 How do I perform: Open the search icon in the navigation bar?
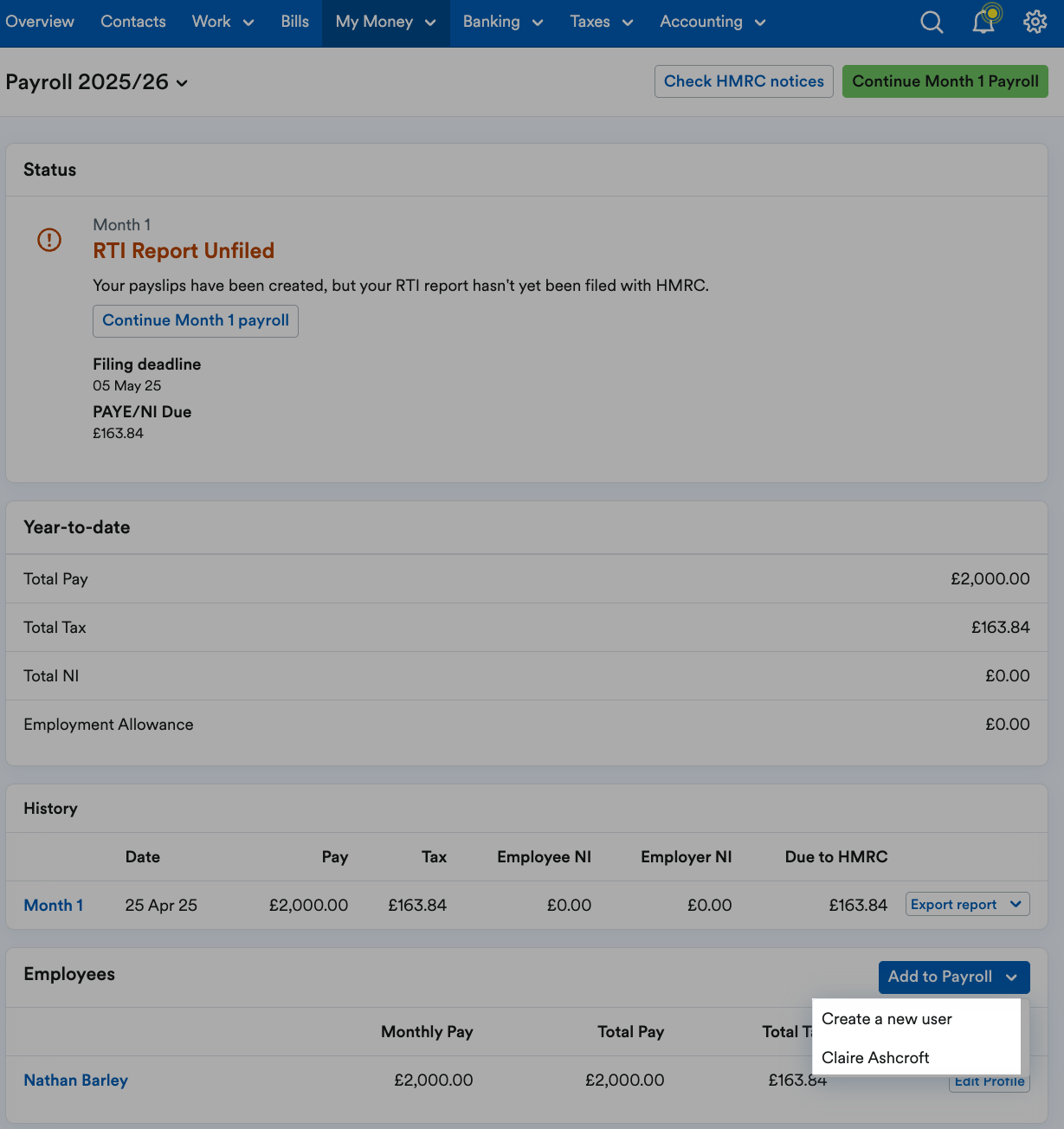click(x=932, y=22)
